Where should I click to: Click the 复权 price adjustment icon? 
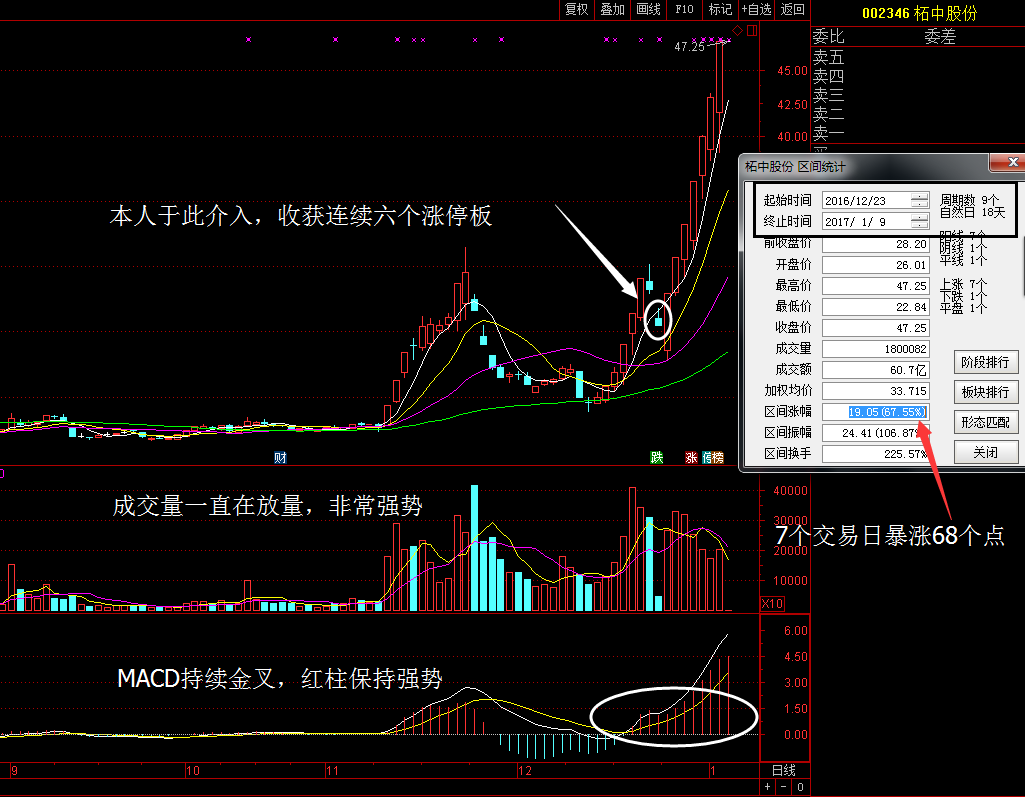[578, 10]
